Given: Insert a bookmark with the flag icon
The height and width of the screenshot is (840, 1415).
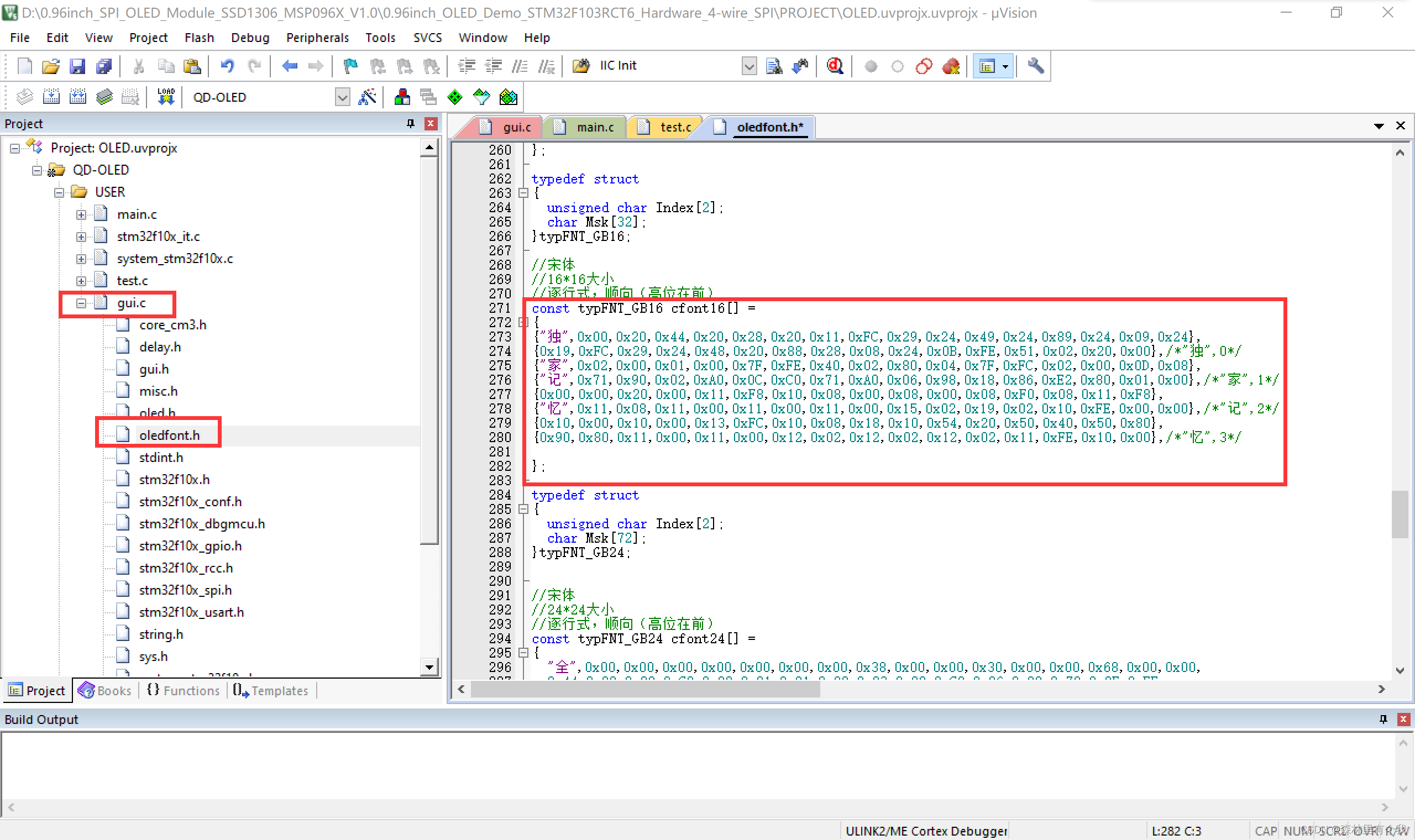Looking at the screenshot, I should click(351, 66).
